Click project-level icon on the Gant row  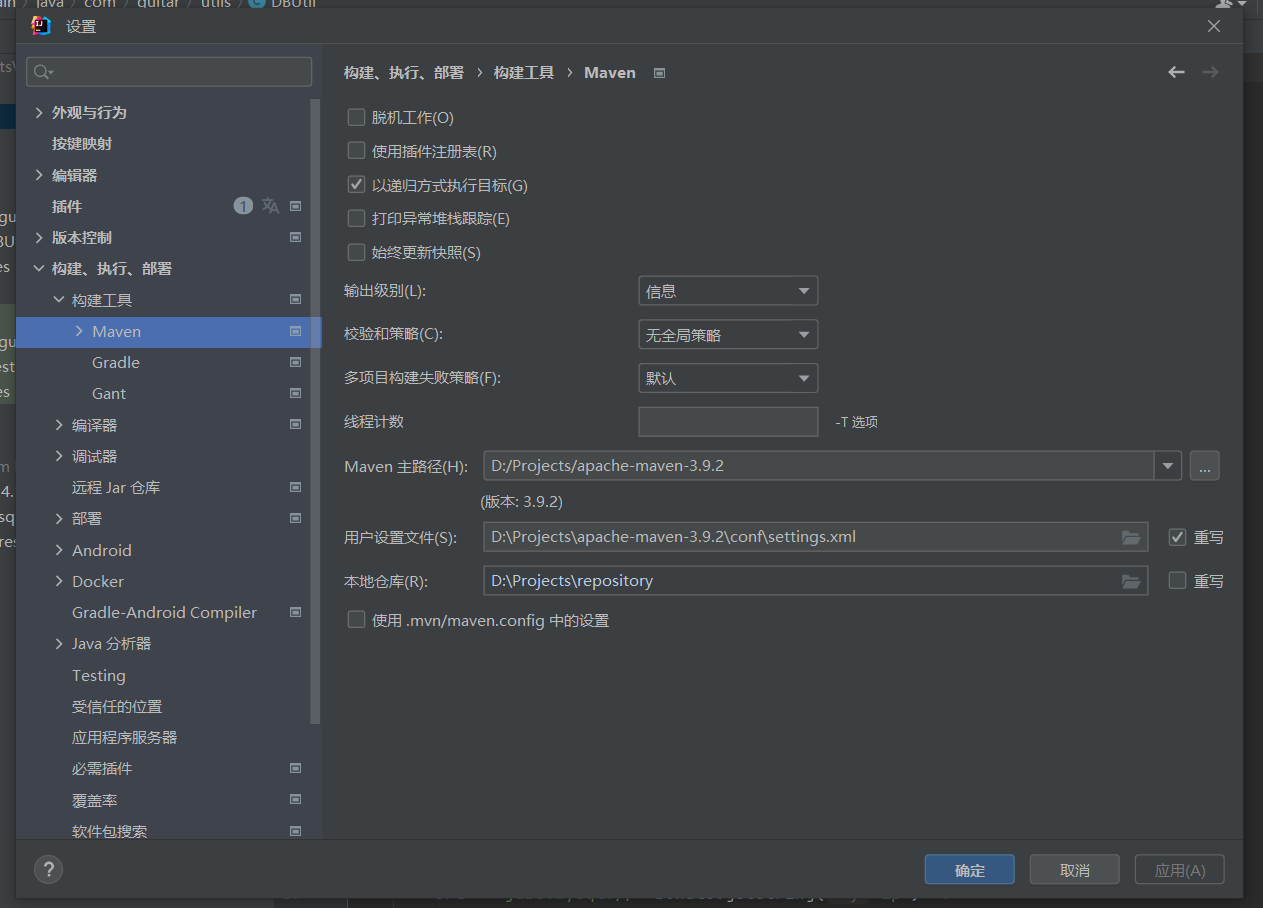pyautogui.click(x=295, y=393)
